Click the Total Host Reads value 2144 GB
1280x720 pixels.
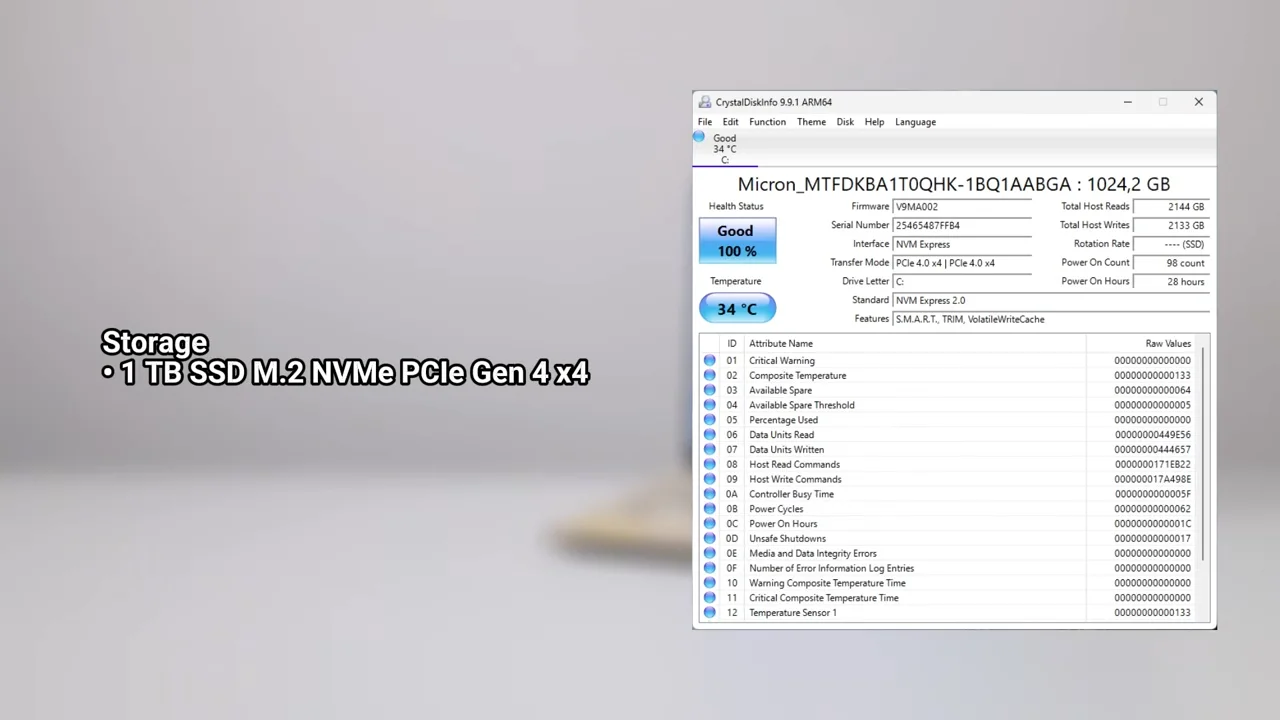pos(1173,207)
